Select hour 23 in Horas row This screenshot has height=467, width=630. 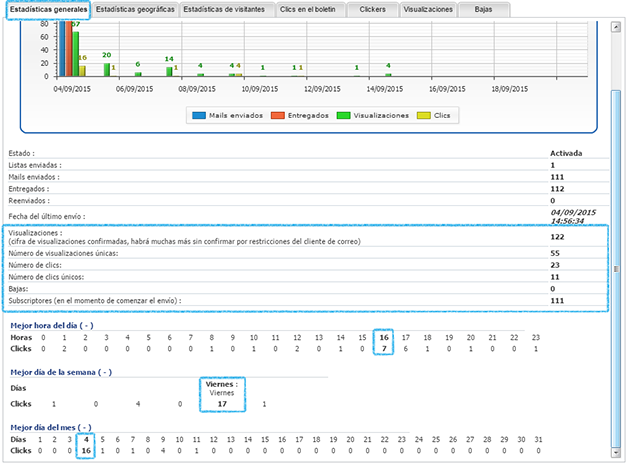pos(536,338)
